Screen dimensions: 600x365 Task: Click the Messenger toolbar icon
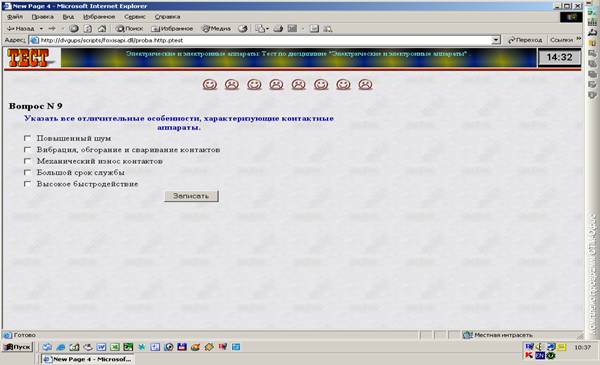click(328, 29)
